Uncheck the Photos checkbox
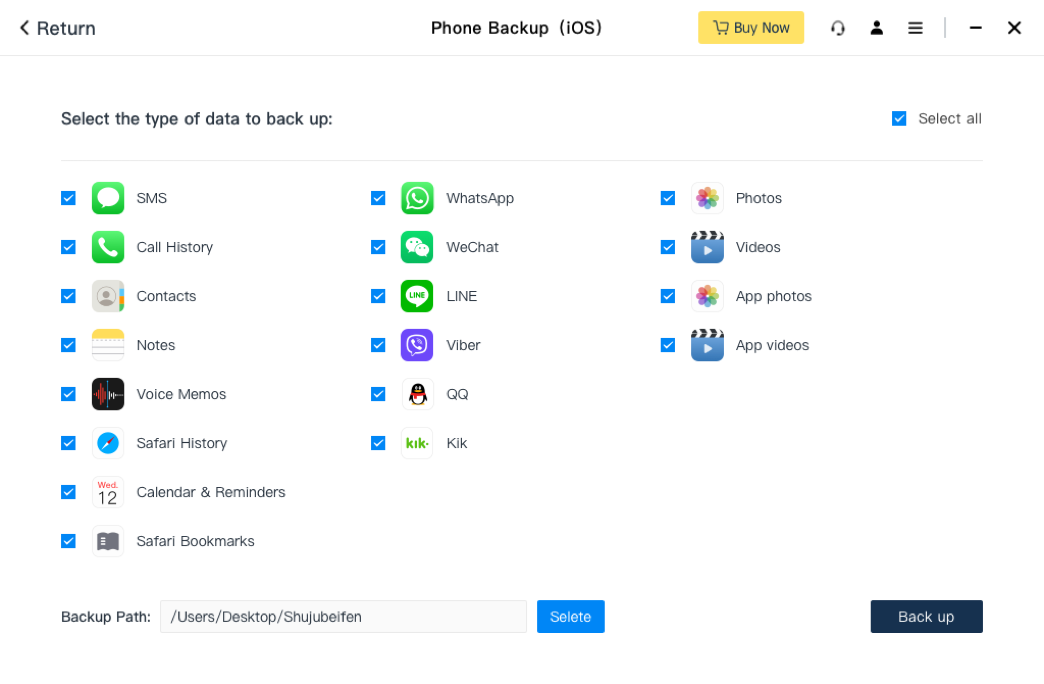 pos(668,198)
